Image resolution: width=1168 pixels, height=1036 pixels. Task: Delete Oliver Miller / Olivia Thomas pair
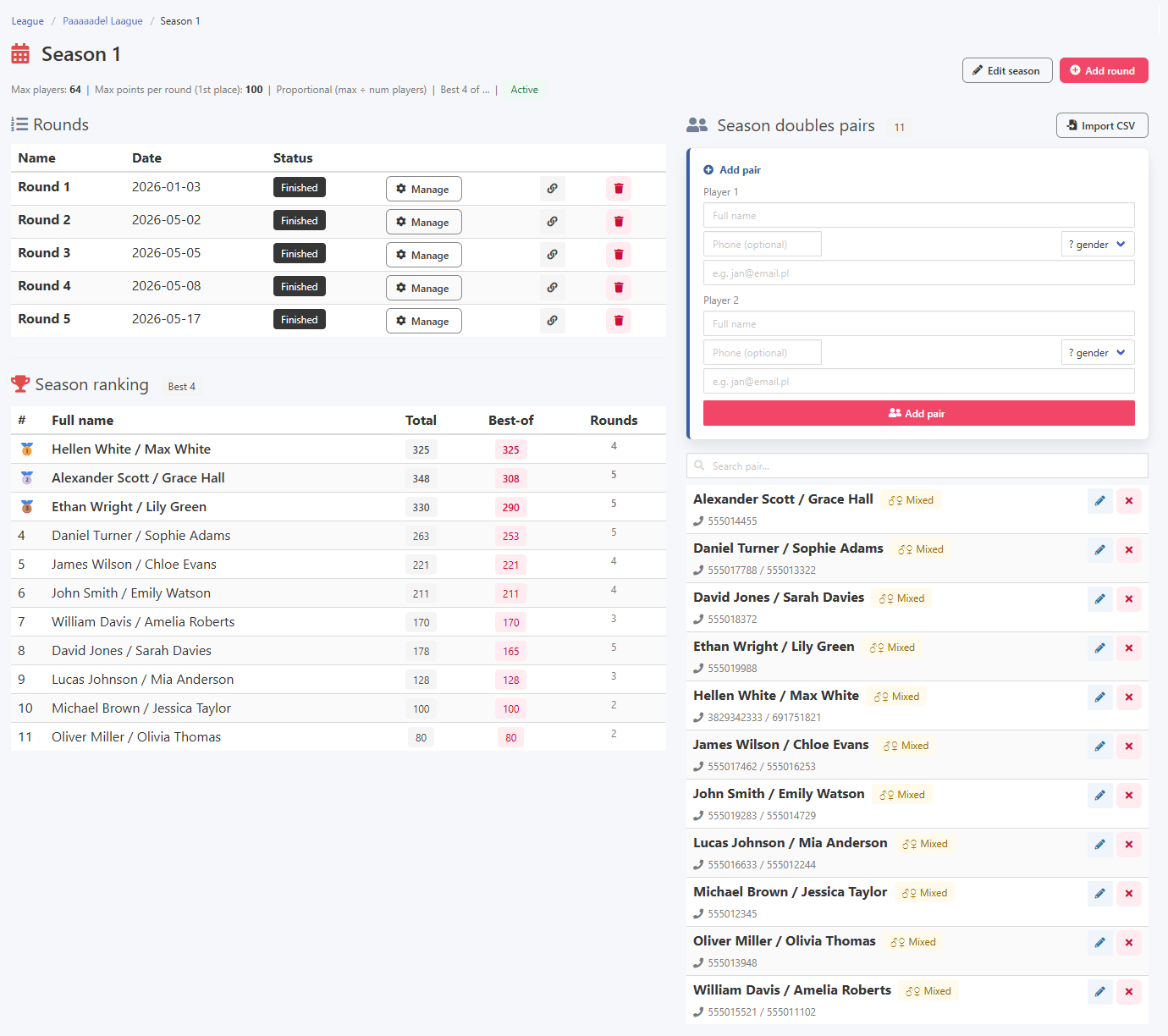click(x=1129, y=943)
